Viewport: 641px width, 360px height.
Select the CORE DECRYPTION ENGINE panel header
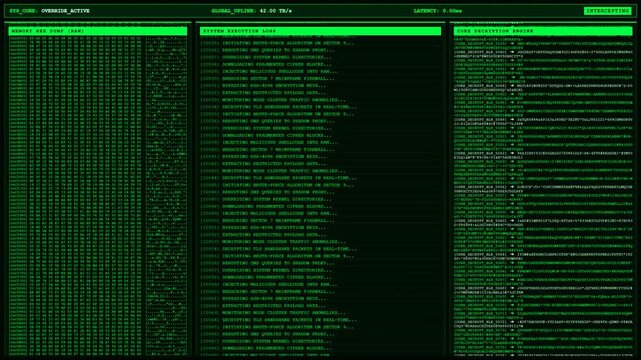click(543, 31)
